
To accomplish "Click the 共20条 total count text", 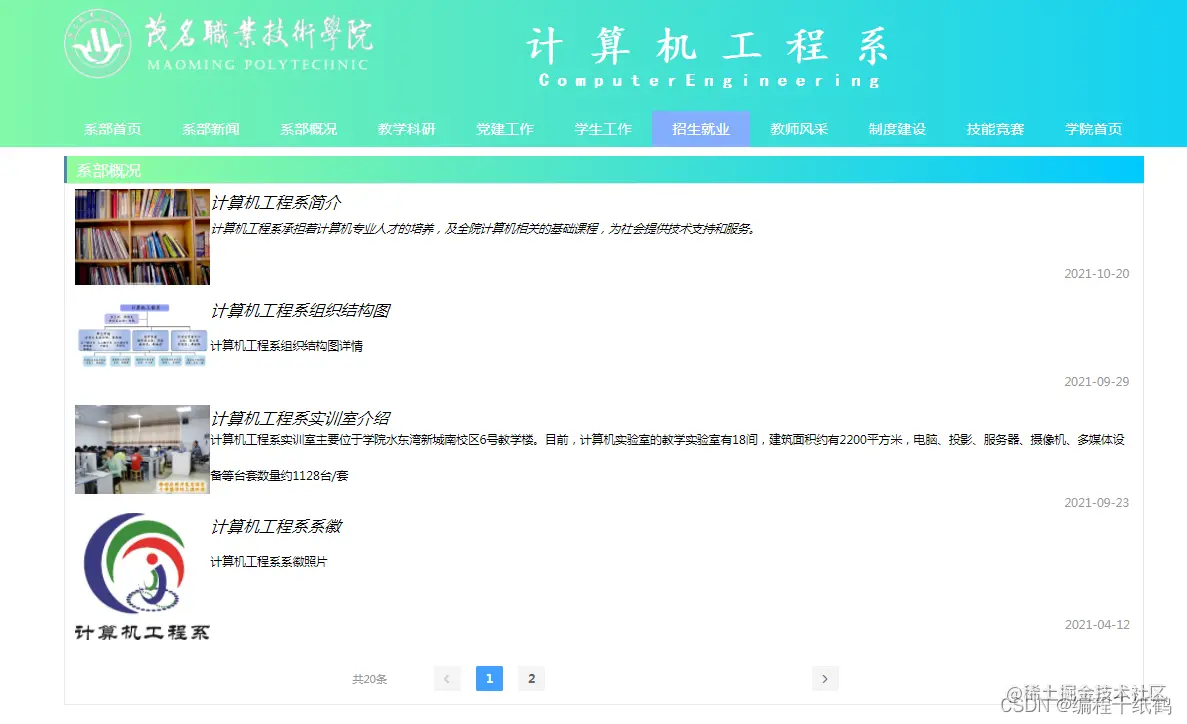I will click(x=369, y=679).
